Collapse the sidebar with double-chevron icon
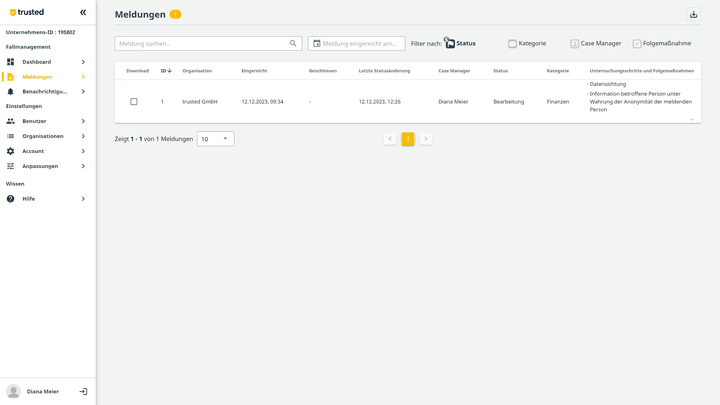Viewport: 720px width, 405px height. click(x=83, y=12)
